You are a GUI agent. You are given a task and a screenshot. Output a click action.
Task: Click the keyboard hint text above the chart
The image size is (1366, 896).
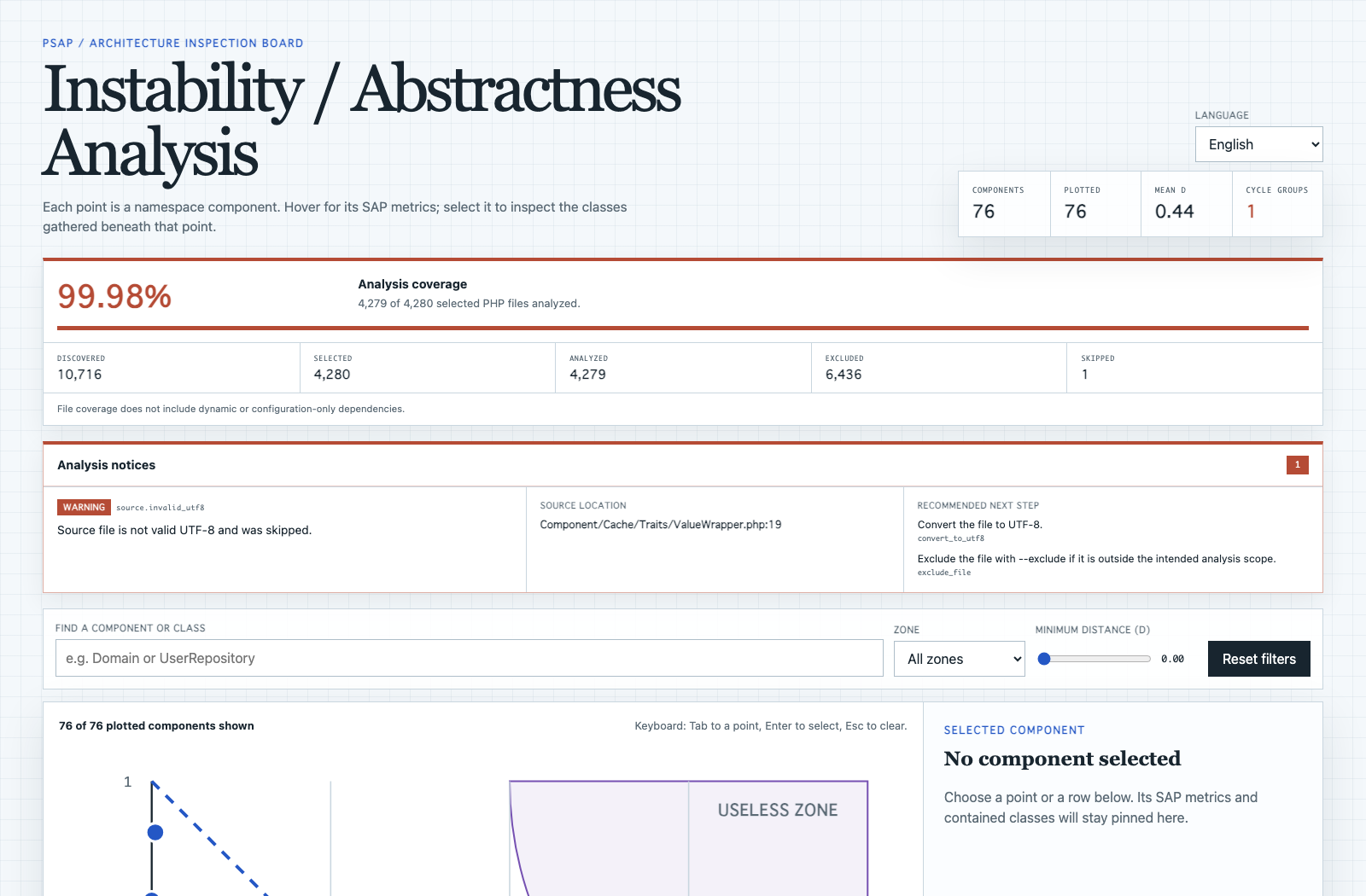771,726
